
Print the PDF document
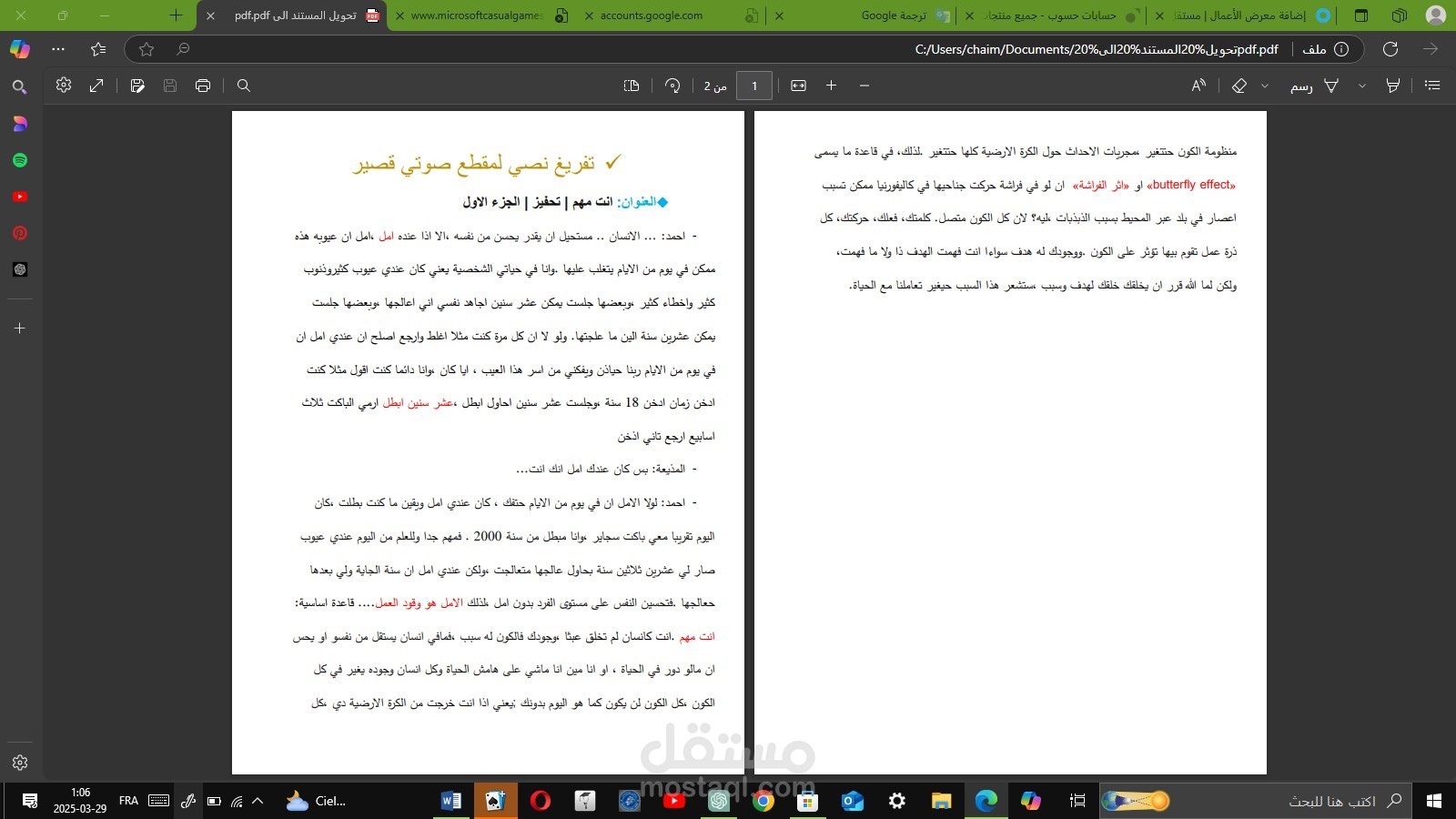point(203,86)
